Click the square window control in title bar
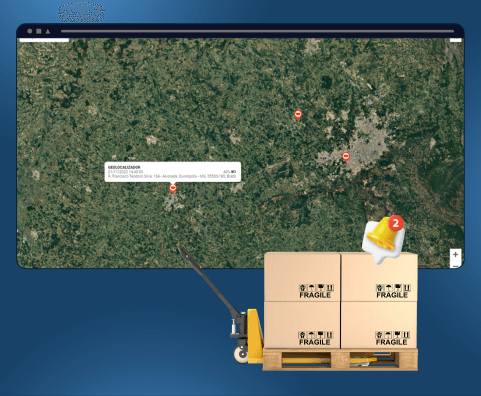 click(39, 31)
